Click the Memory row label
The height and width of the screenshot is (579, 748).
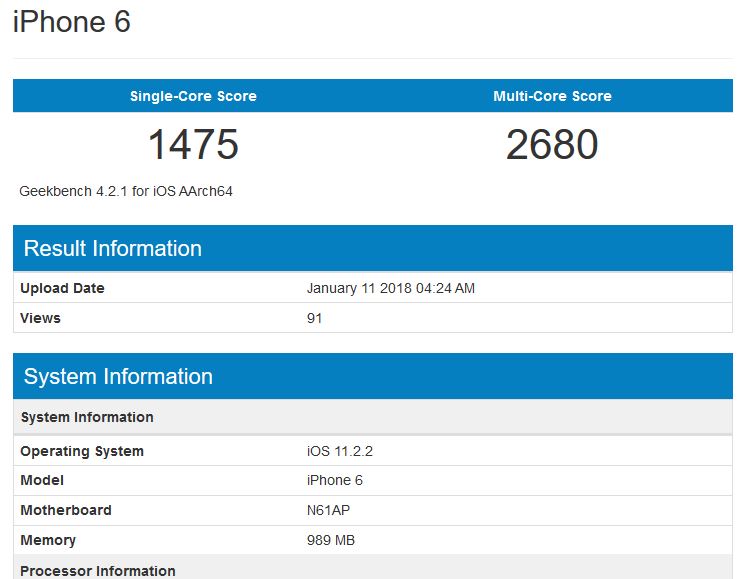click(x=48, y=540)
